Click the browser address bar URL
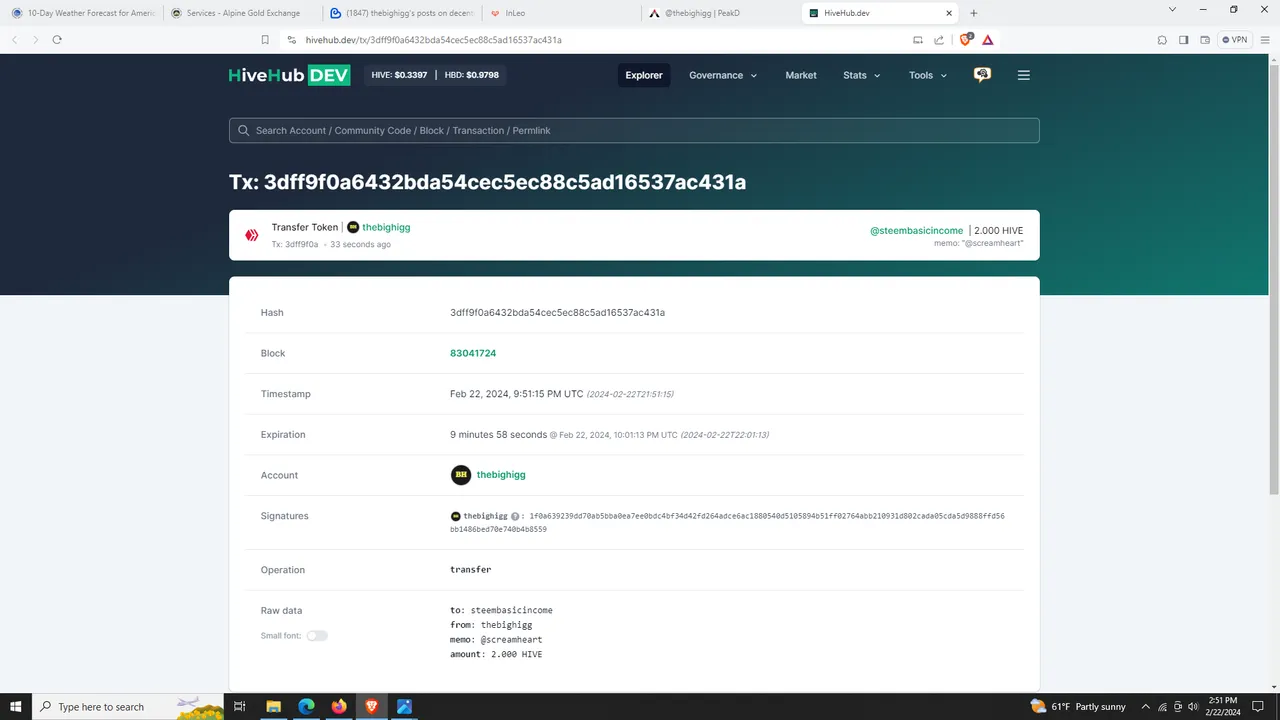The width and height of the screenshot is (1280, 720). click(x=433, y=40)
